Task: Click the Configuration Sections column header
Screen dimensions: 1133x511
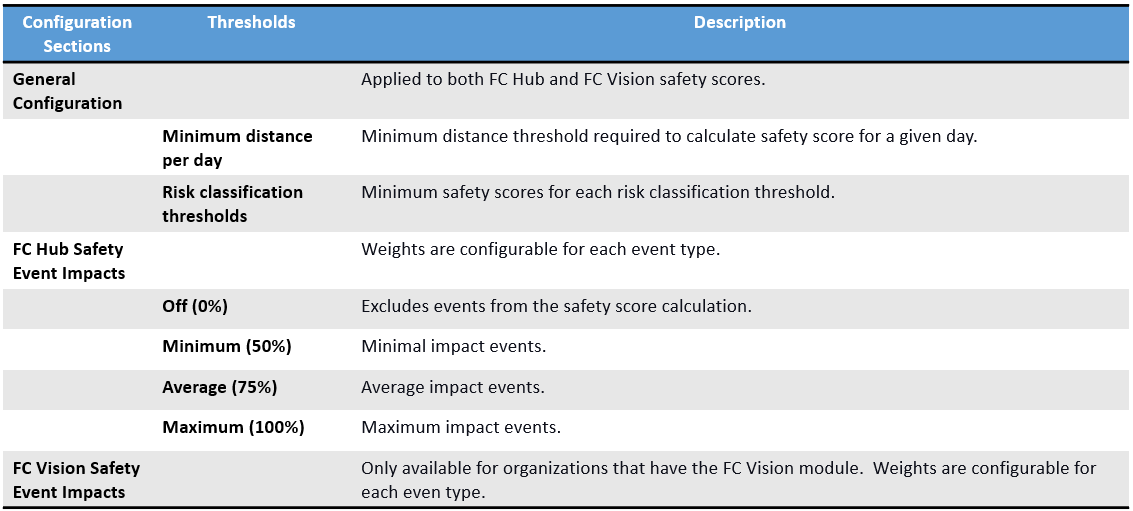Action: (x=77, y=34)
